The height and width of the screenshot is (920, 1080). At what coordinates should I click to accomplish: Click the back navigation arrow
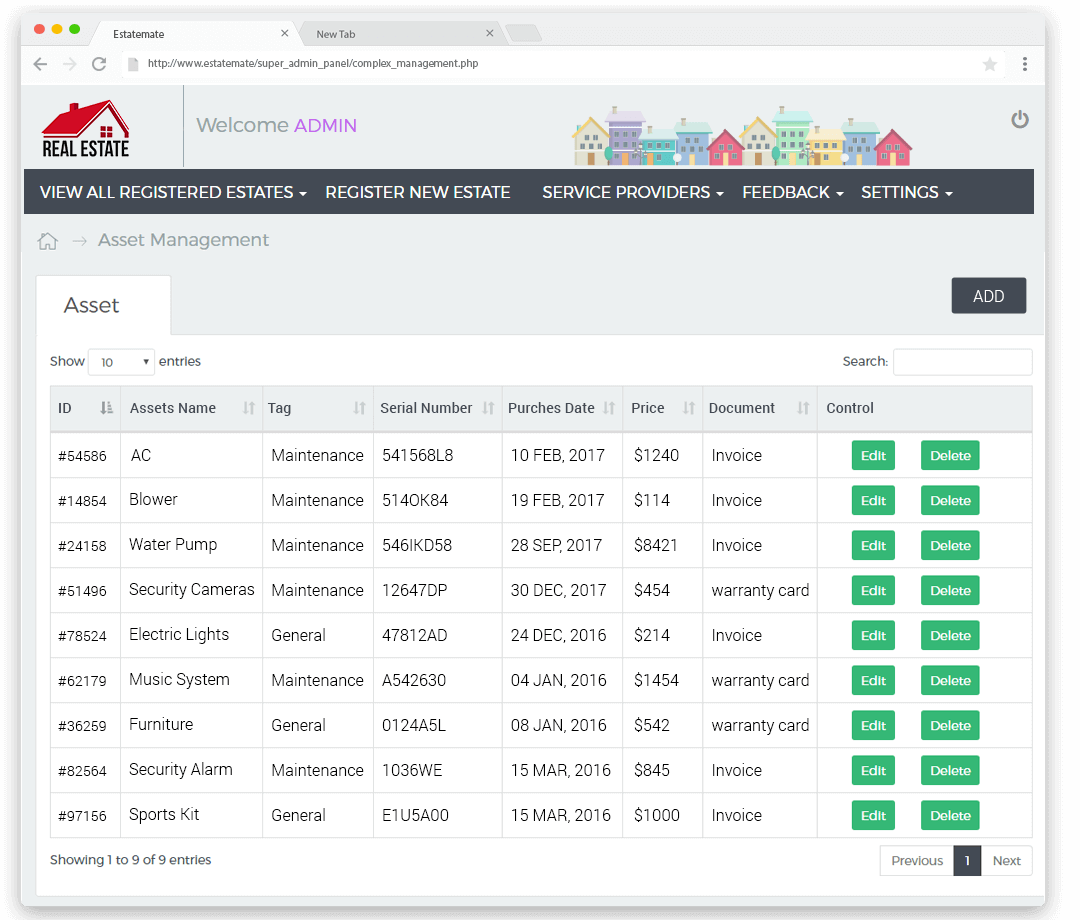point(39,63)
